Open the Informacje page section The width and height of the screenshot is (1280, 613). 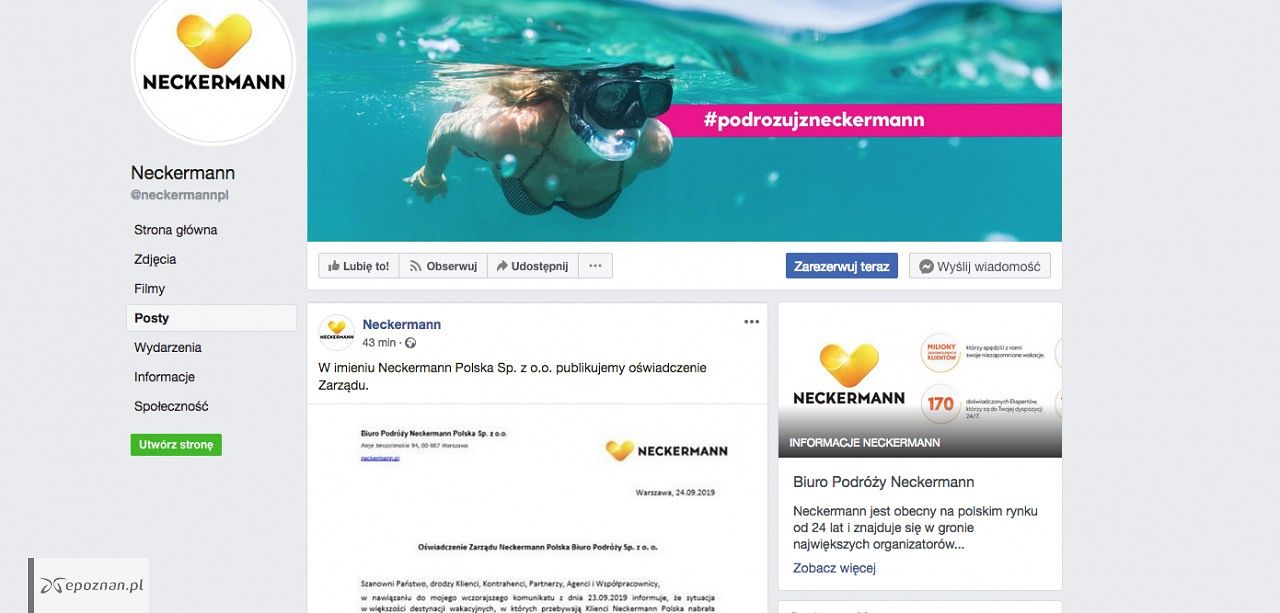click(164, 377)
